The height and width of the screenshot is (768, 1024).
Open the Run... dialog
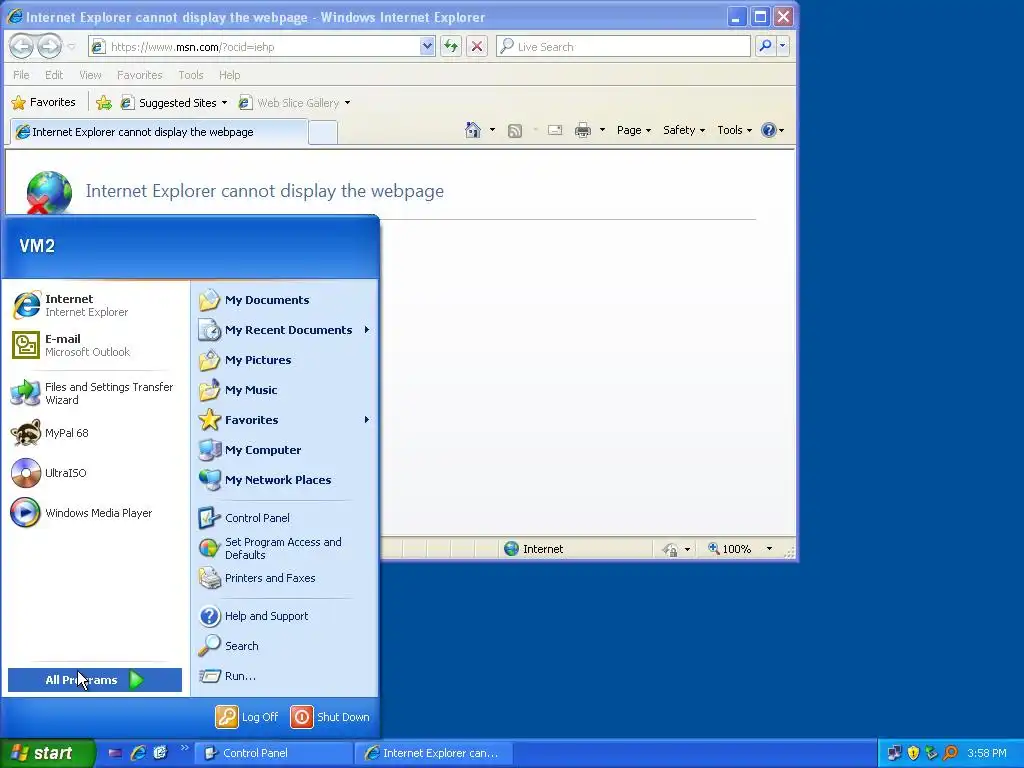[x=285, y=676]
